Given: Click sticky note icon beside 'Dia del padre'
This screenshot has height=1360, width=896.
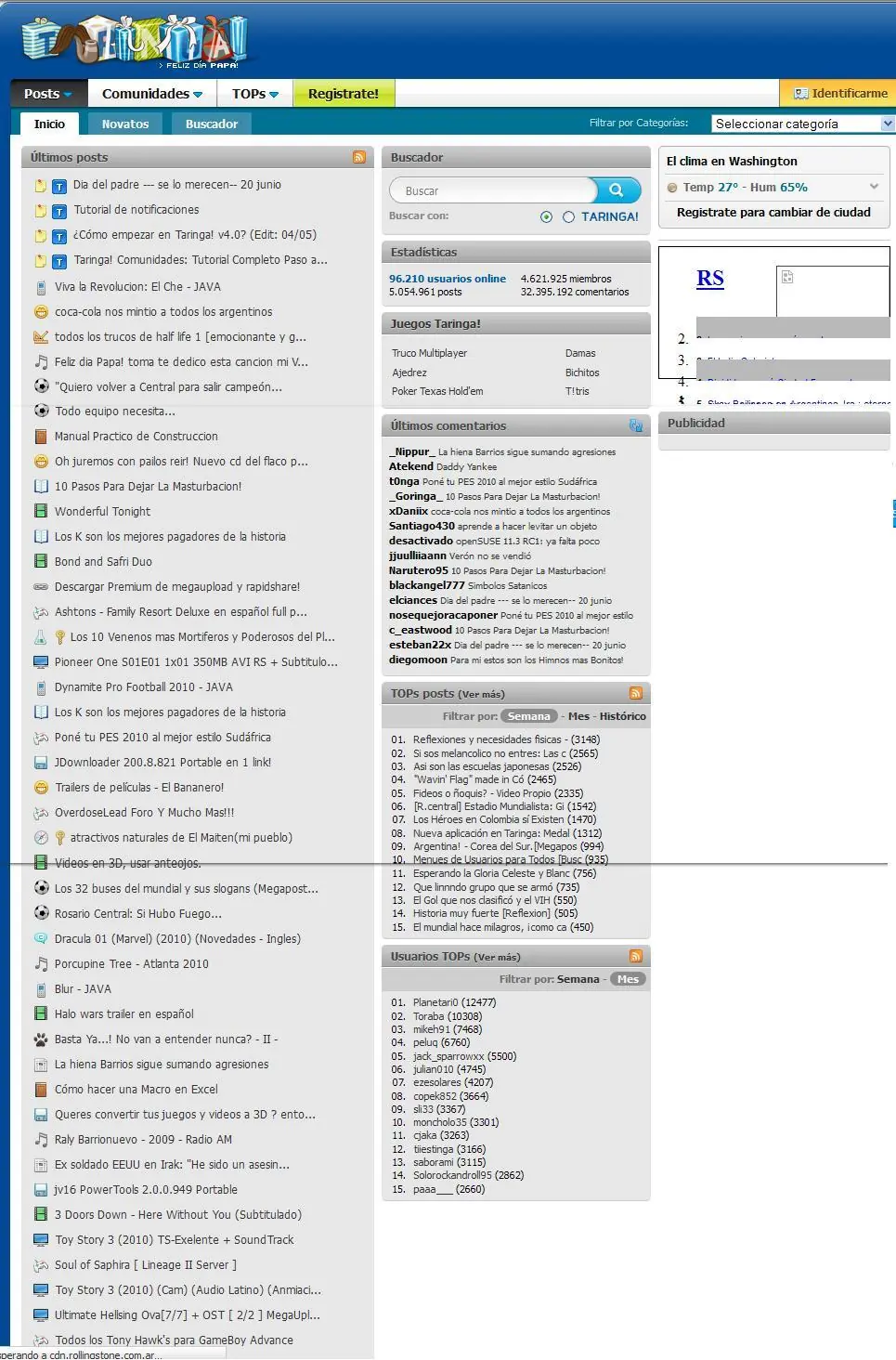Looking at the screenshot, I should coord(40,185).
